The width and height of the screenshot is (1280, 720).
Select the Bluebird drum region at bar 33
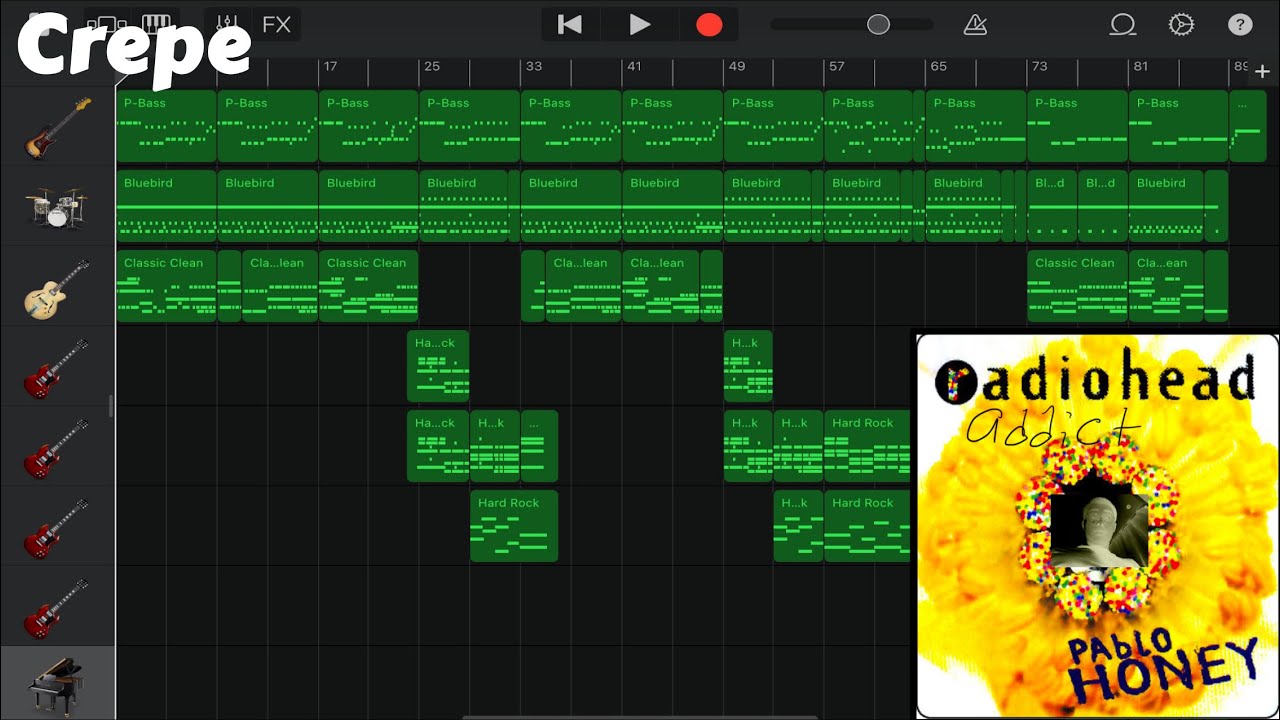(x=572, y=206)
